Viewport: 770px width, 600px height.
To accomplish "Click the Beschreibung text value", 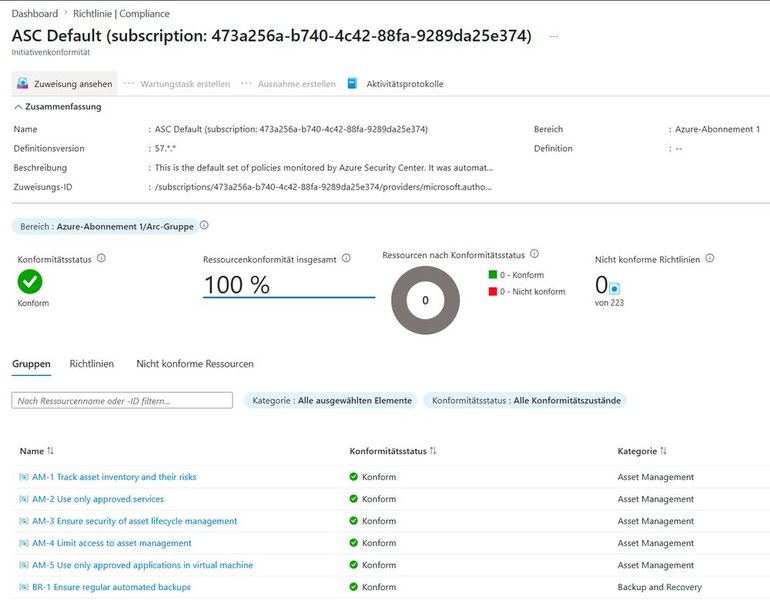I will (324, 167).
